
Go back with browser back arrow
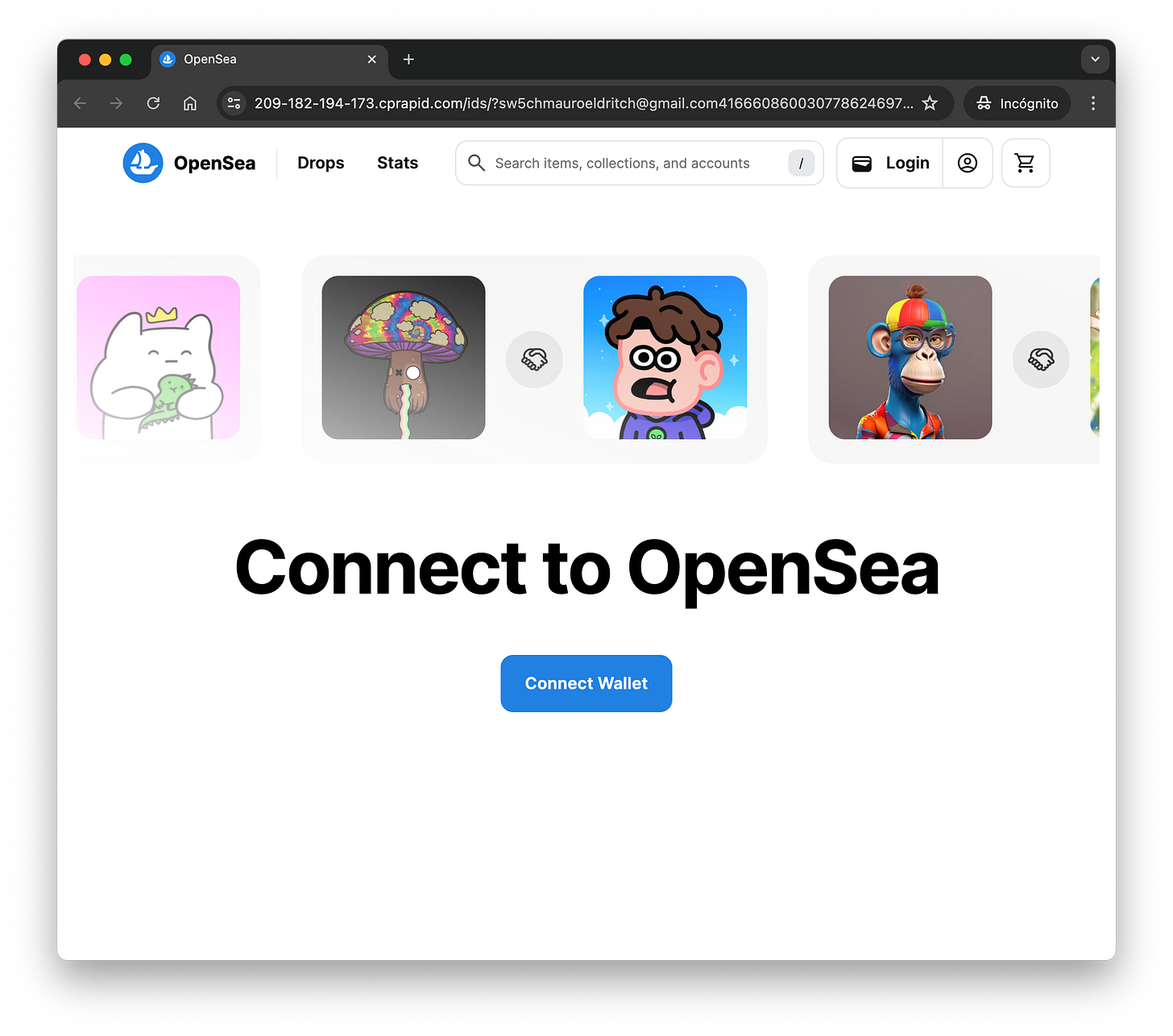click(x=80, y=103)
